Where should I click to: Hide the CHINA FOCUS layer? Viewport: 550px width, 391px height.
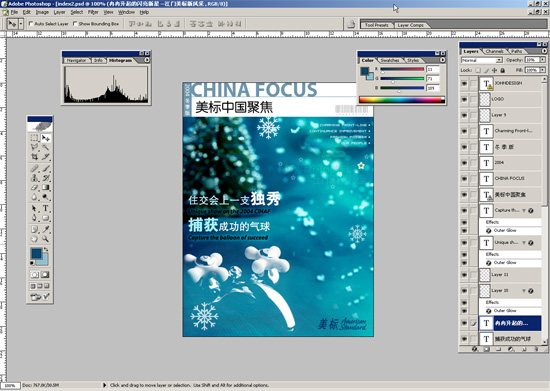464,178
